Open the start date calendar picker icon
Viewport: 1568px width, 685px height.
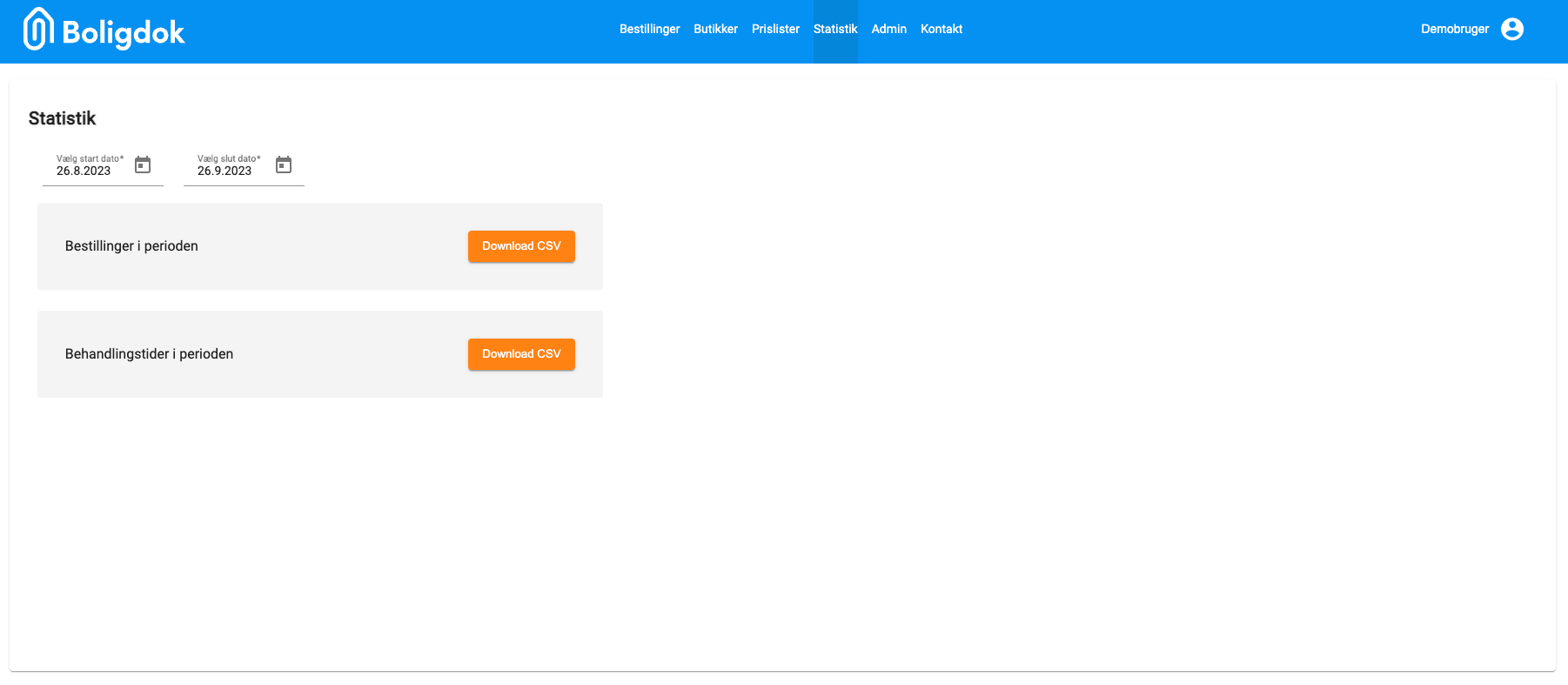pyautogui.click(x=143, y=165)
